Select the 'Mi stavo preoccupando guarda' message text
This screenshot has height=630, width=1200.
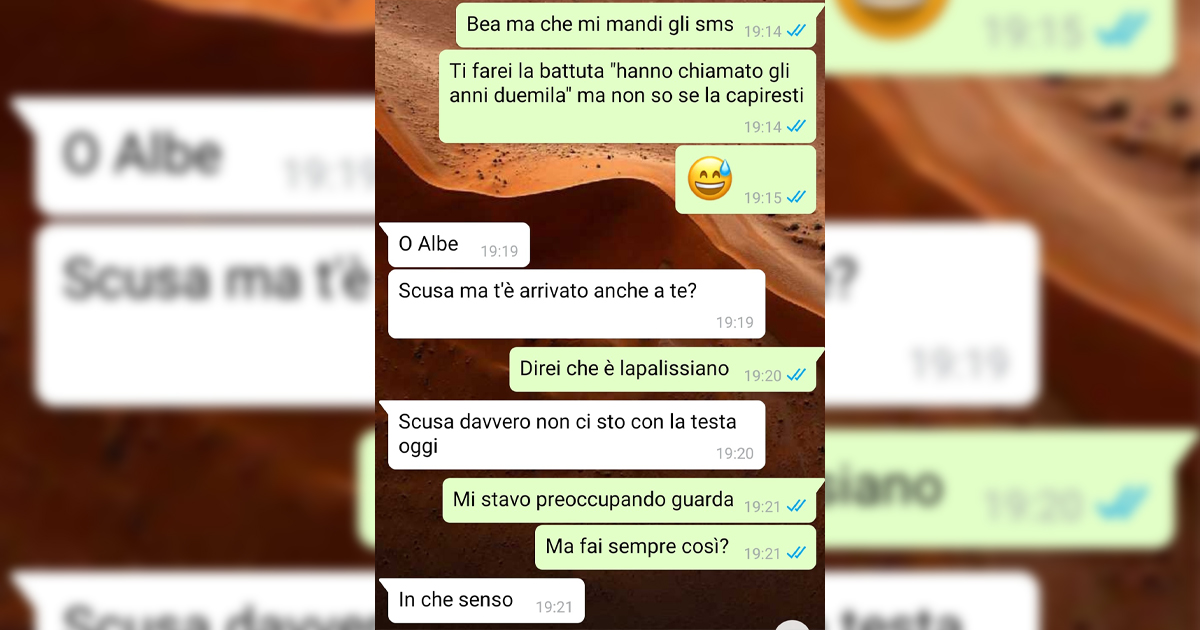[593, 500]
